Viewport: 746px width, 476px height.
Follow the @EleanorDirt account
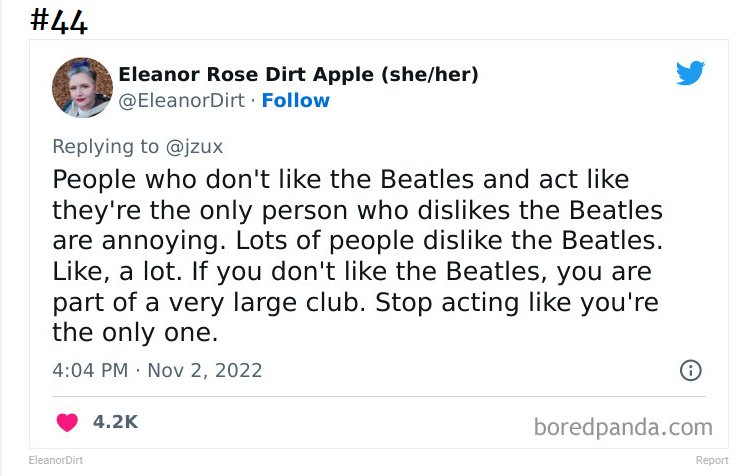tap(295, 101)
